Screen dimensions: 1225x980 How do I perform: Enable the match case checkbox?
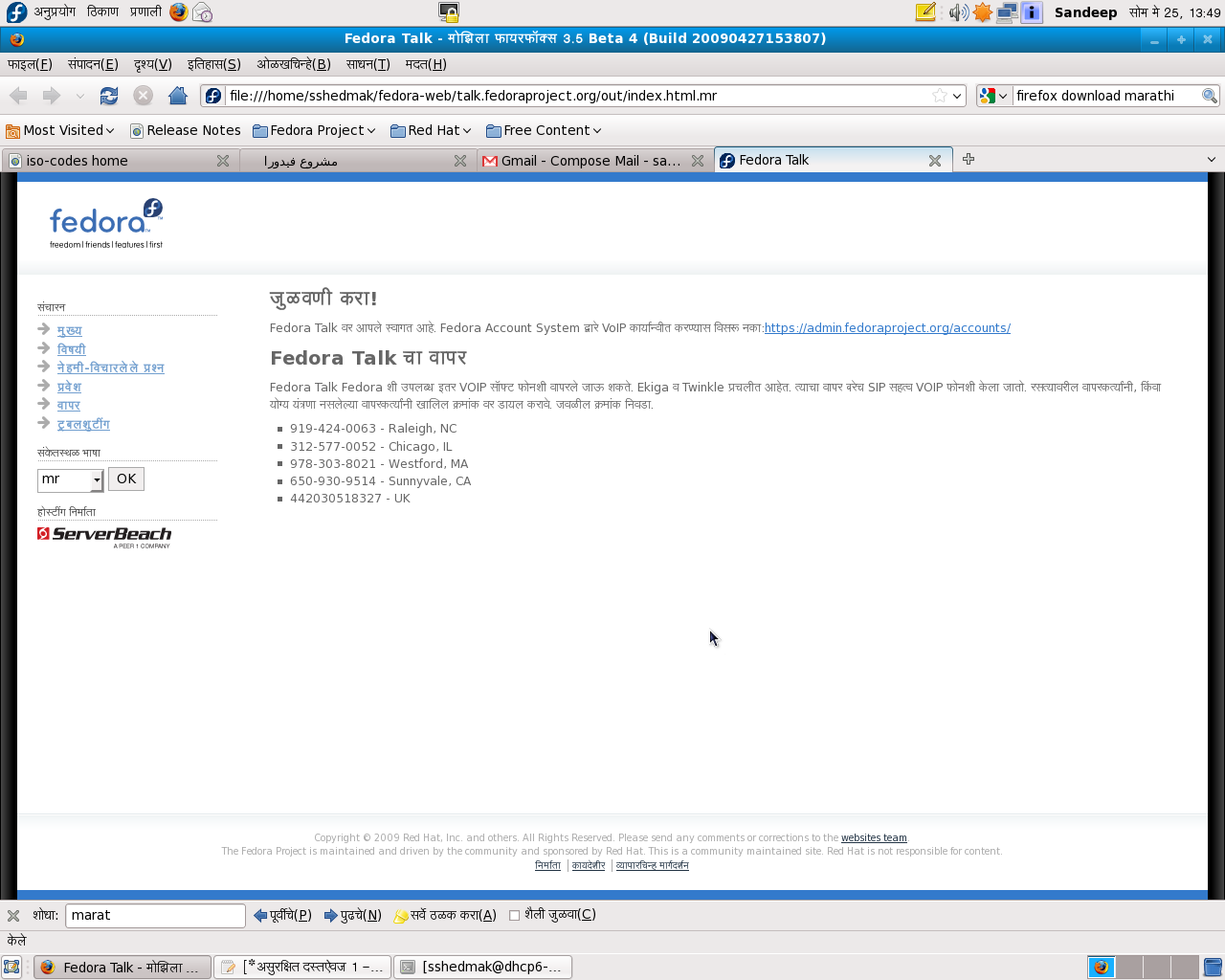[x=514, y=915]
